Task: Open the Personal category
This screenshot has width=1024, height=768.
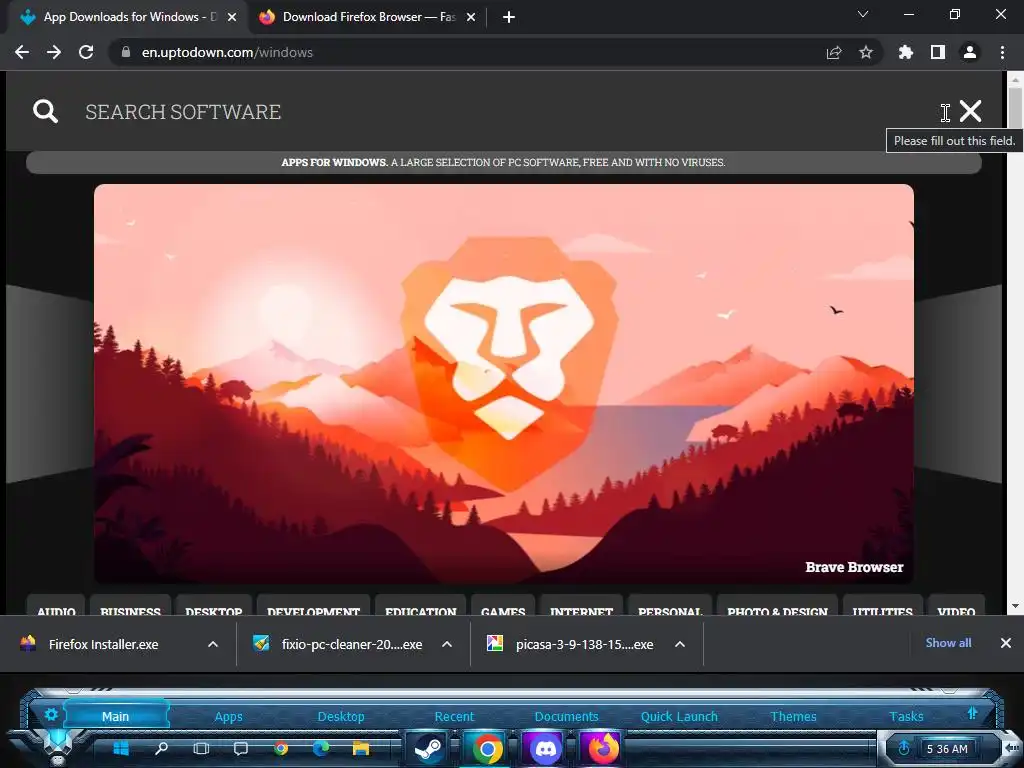Action: pyautogui.click(x=670, y=607)
